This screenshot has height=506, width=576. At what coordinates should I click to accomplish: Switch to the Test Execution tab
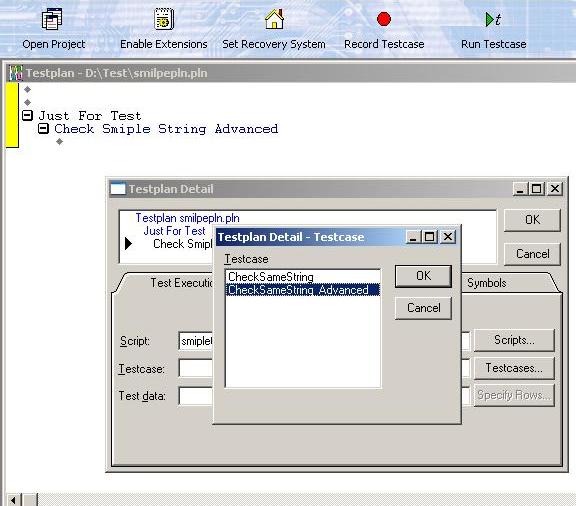pos(181,283)
